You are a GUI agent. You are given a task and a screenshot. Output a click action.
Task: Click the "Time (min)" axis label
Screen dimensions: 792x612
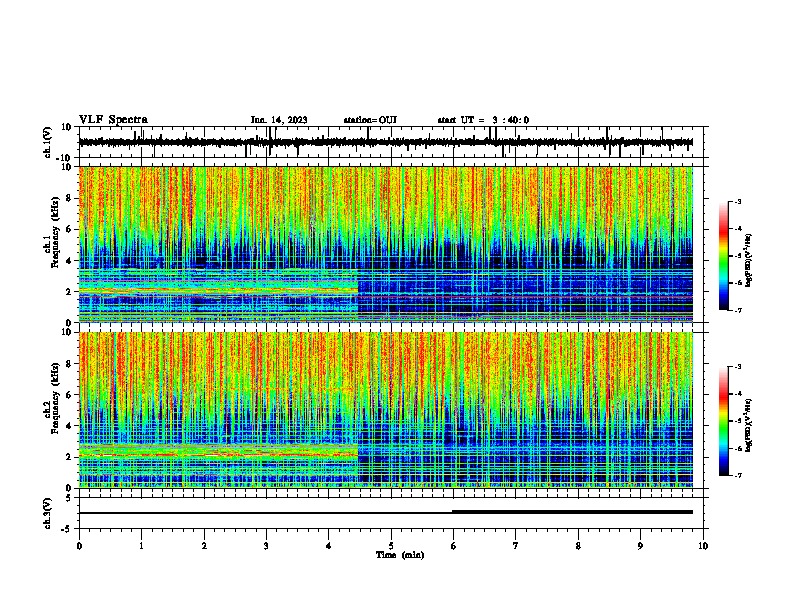[x=400, y=555]
